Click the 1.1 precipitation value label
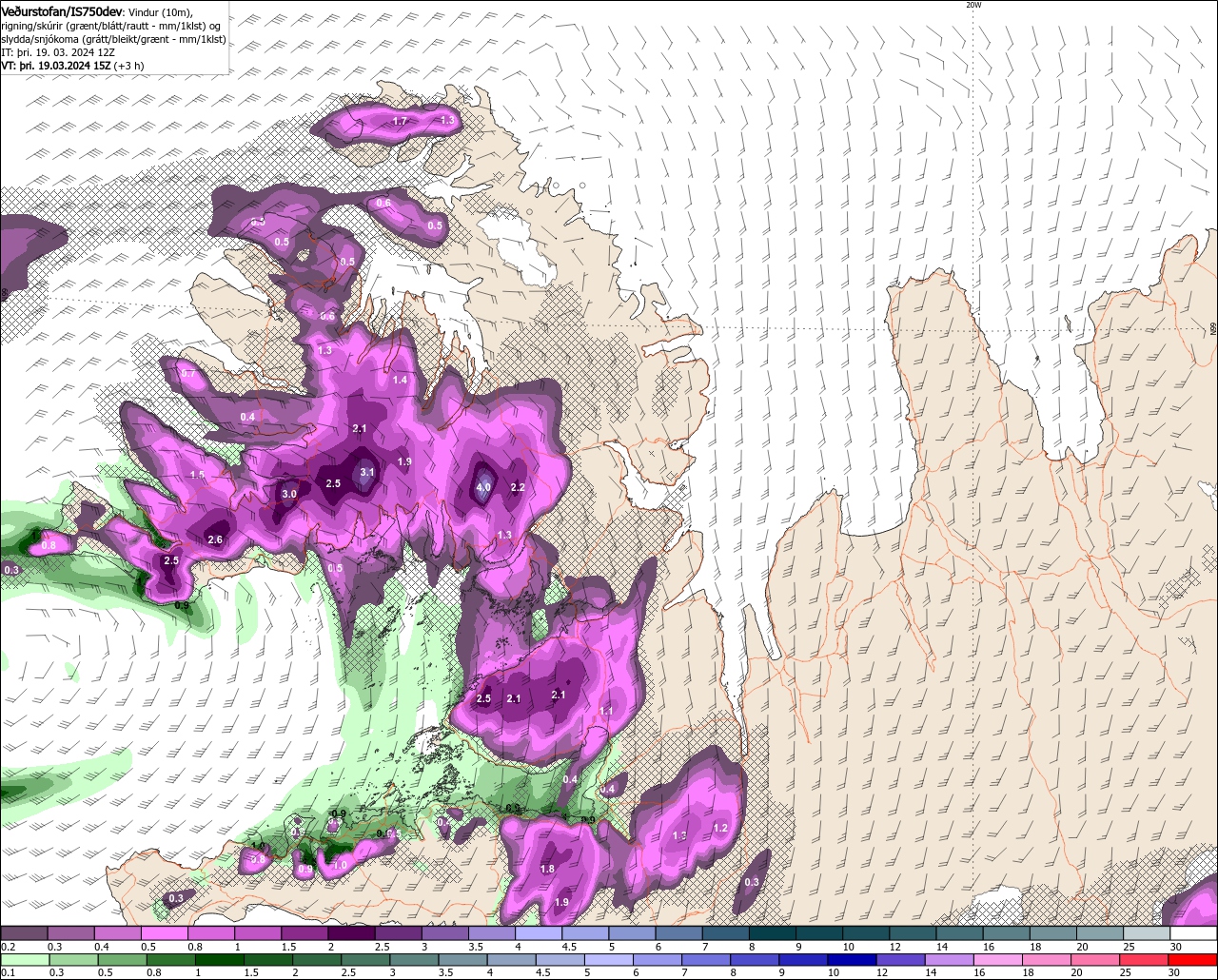 pyautogui.click(x=606, y=711)
